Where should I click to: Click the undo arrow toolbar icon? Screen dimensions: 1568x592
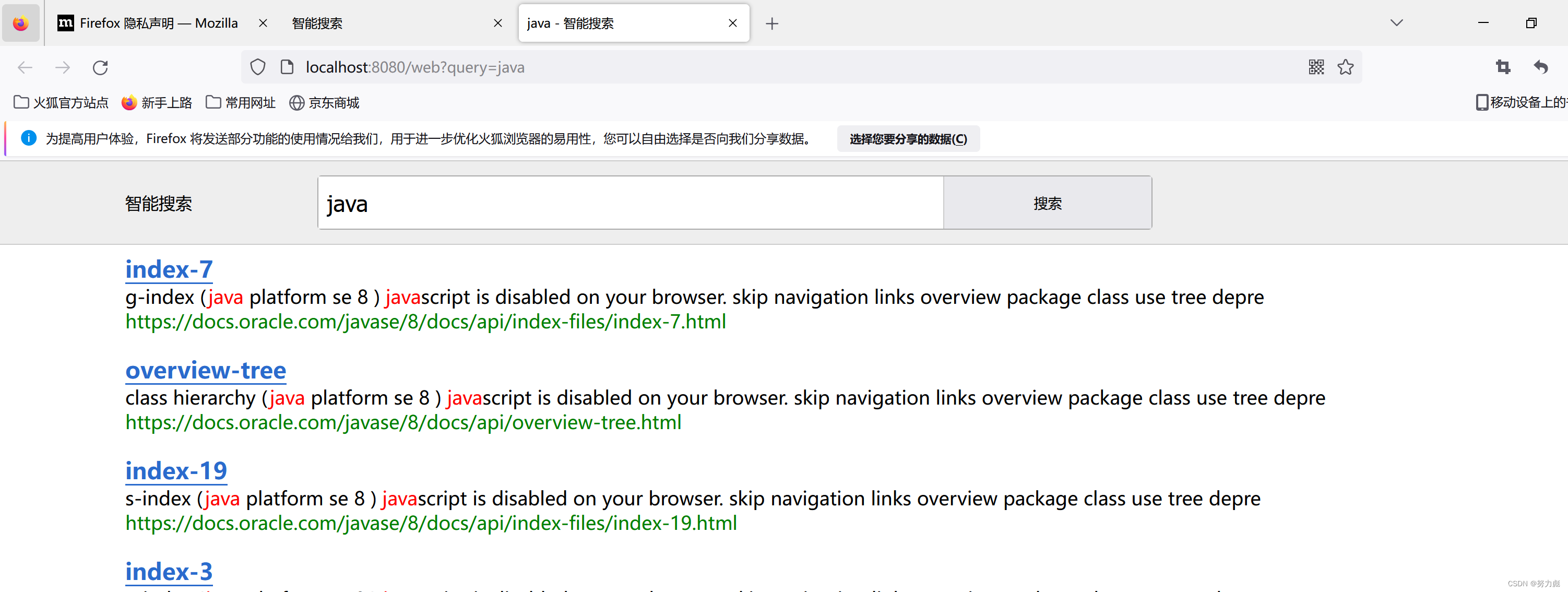(1541, 67)
